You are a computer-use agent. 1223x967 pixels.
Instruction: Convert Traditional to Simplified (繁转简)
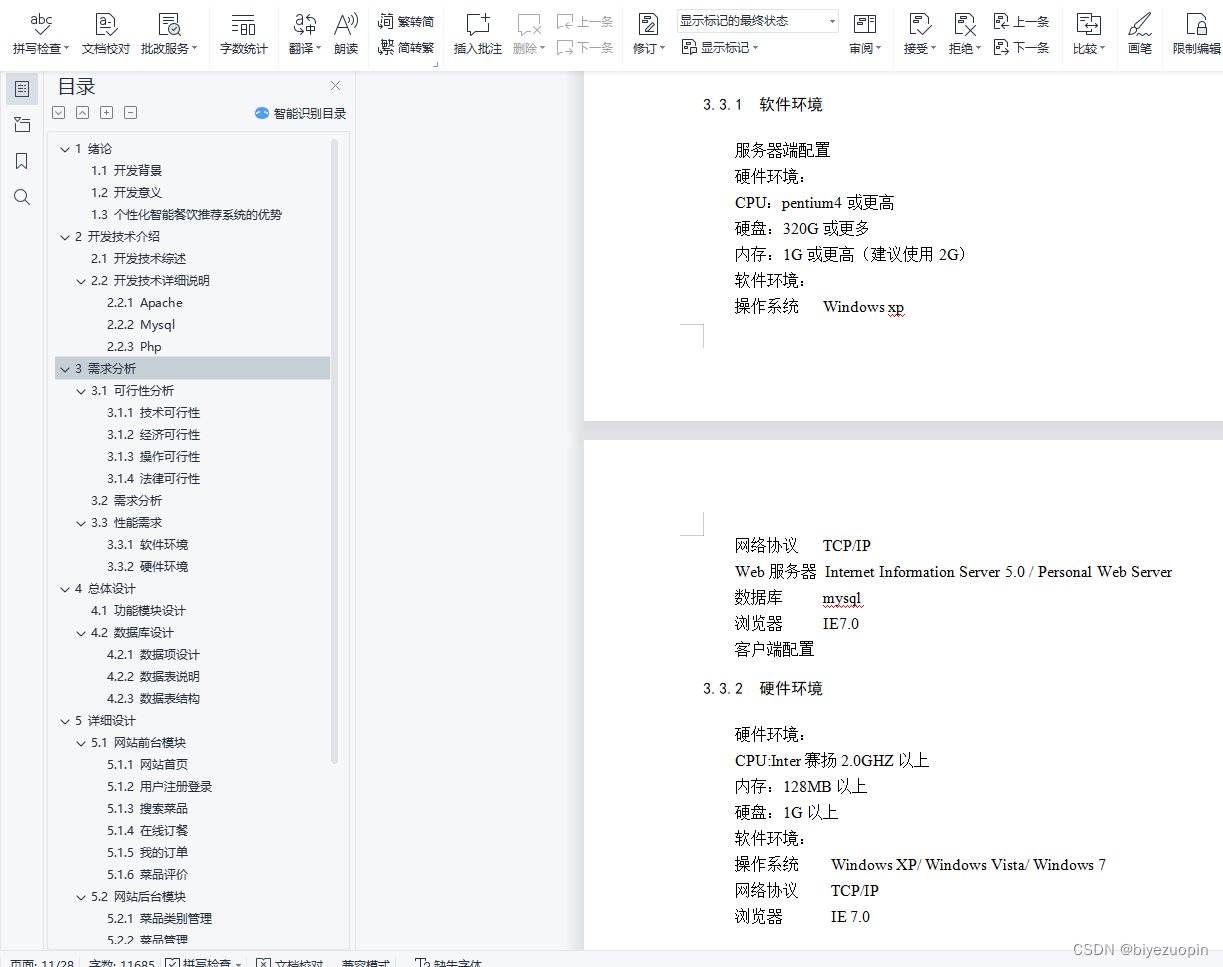[407, 21]
